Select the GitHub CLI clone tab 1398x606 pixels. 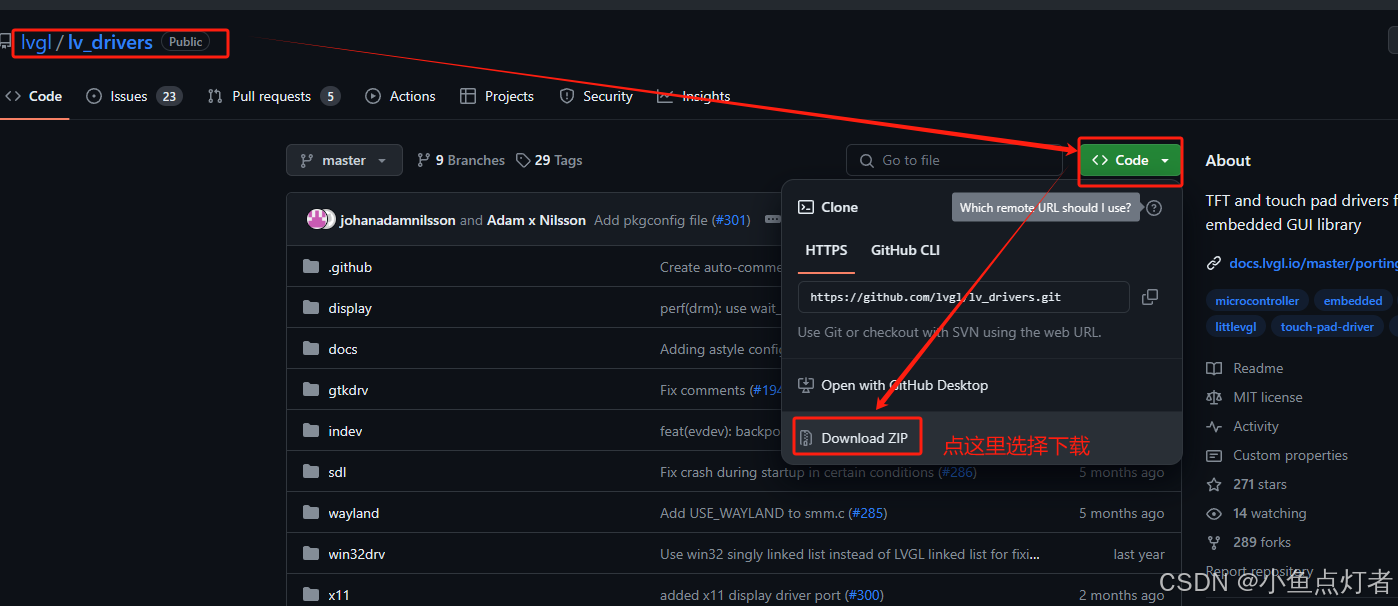point(905,250)
